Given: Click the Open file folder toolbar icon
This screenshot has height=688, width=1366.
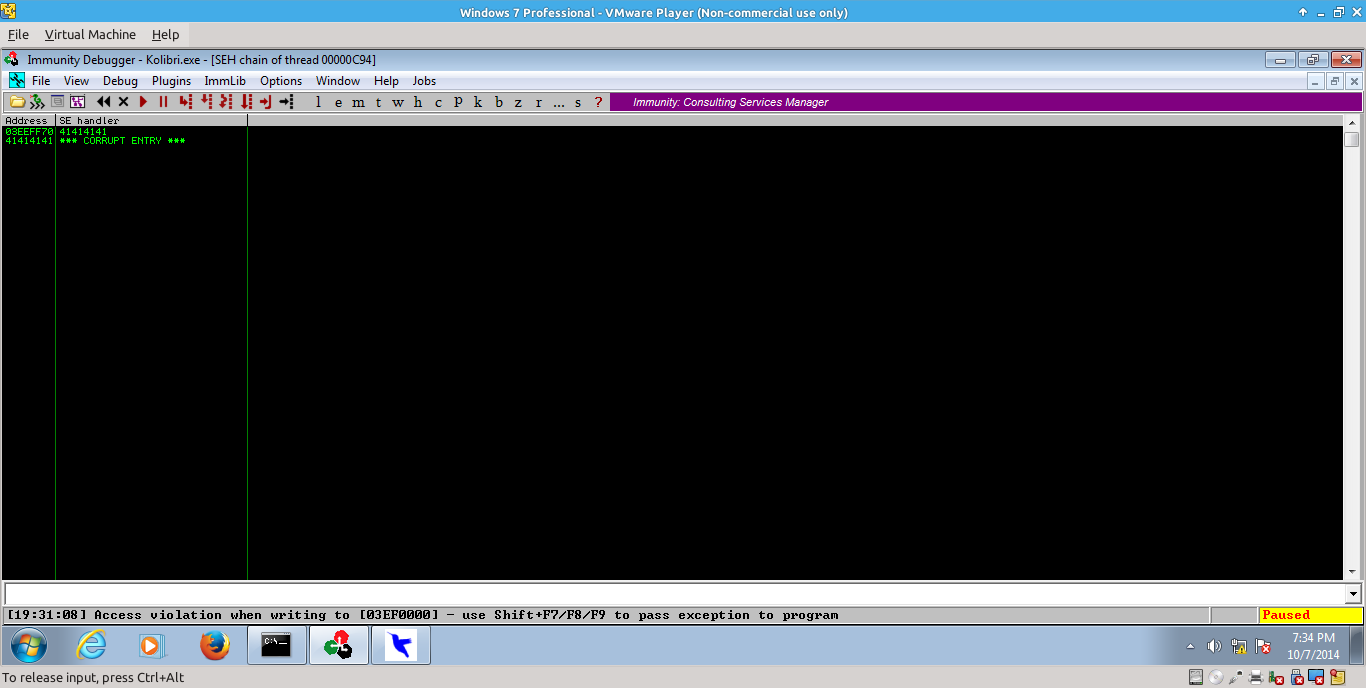Looking at the screenshot, I should click(x=17, y=102).
